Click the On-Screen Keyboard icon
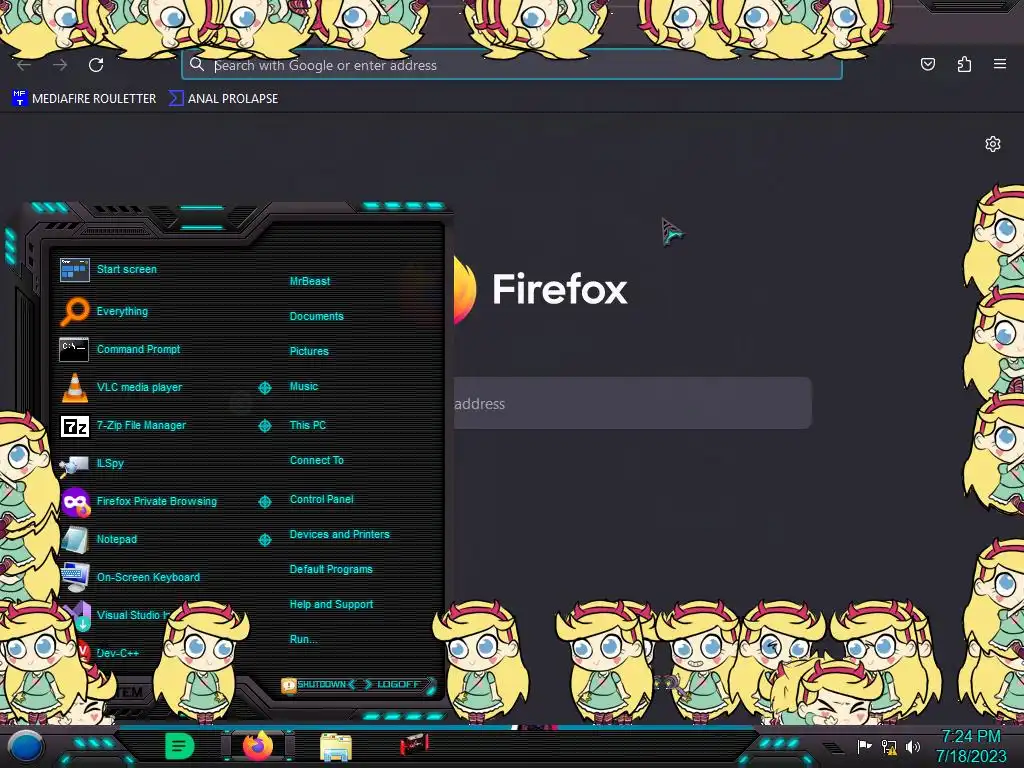Viewport: 1024px width, 768px height. (74, 577)
